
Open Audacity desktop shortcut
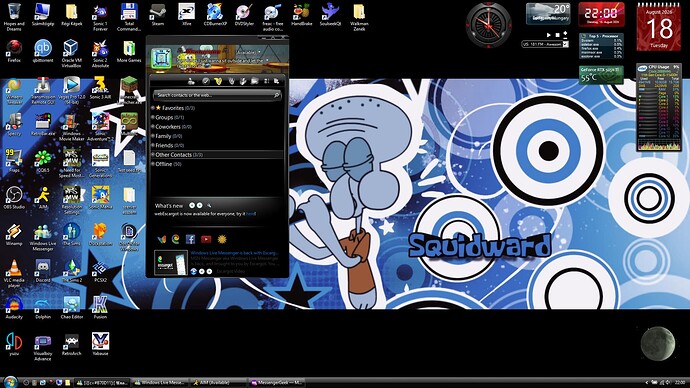tap(14, 307)
